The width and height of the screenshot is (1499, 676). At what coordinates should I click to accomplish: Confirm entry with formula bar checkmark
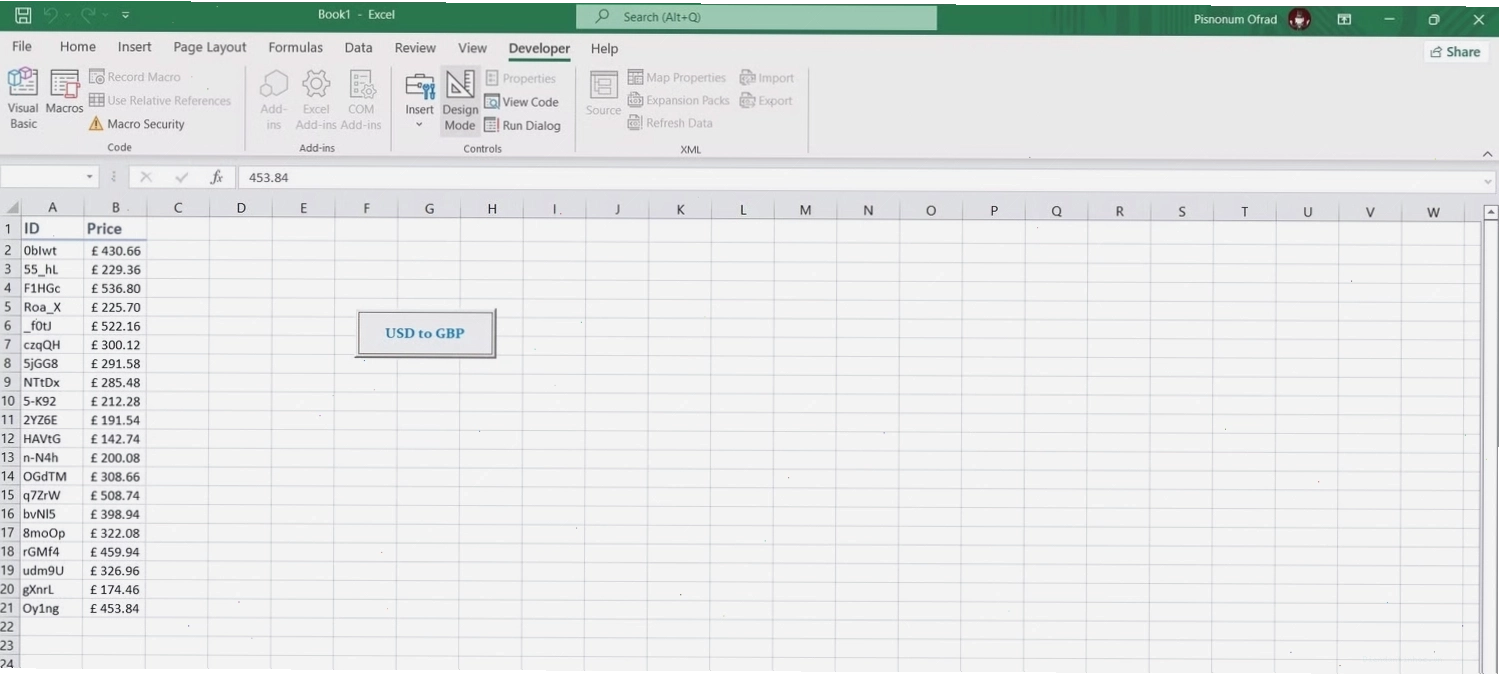coord(182,177)
